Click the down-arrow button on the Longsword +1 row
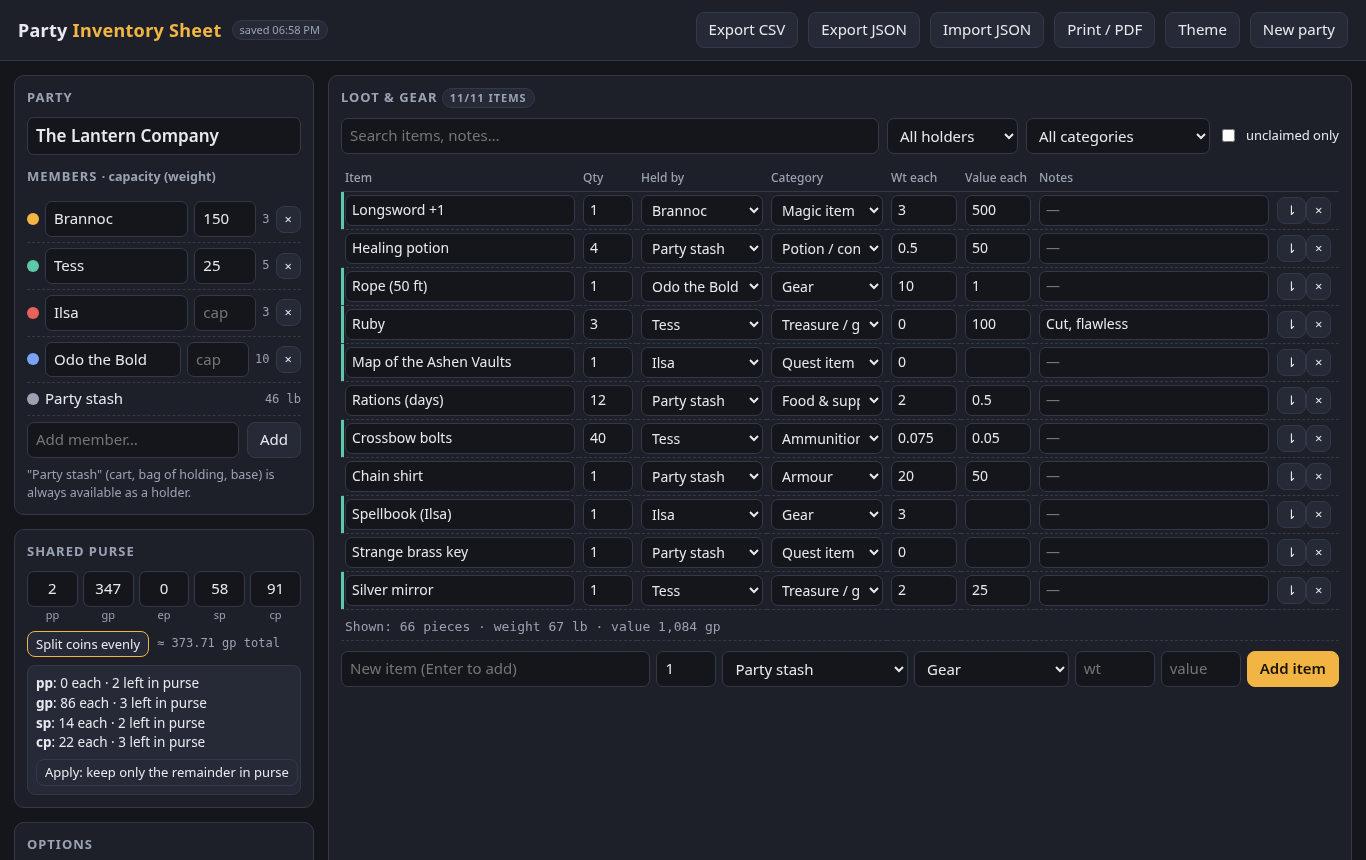Screen dimensions: 1366x860 (x=1291, y=210)
